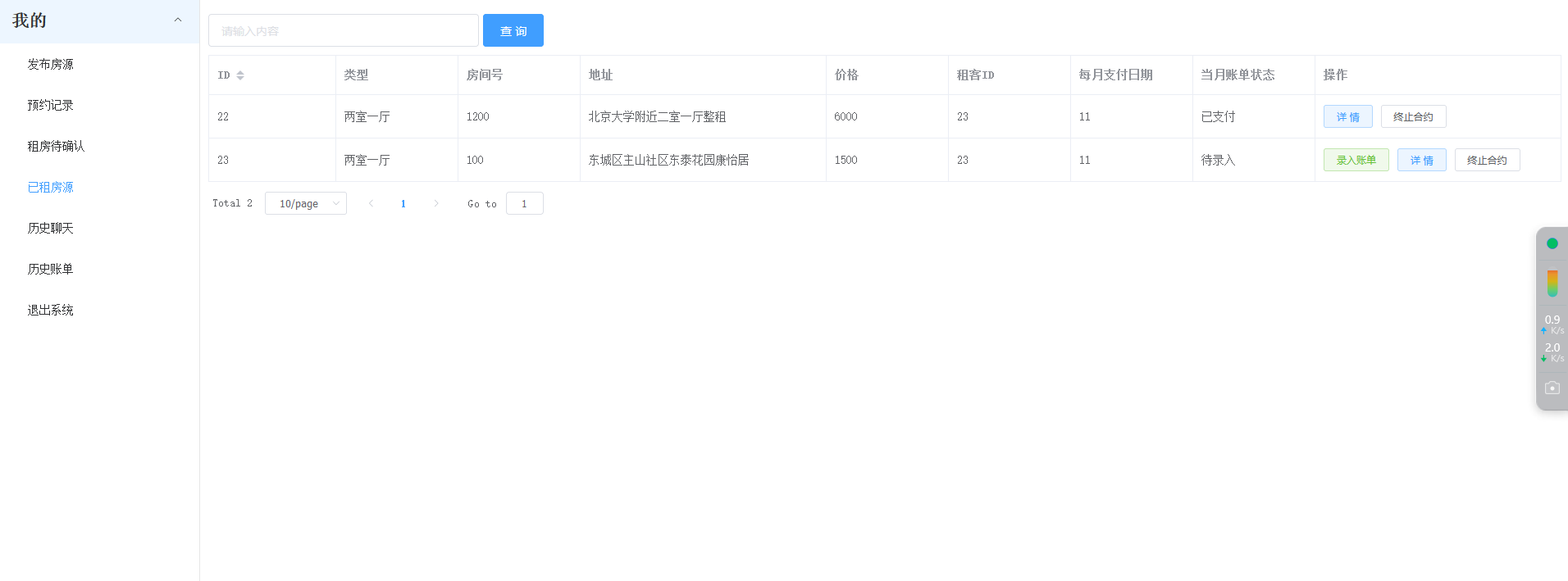Click room number cell 1200
The height and width of the screenshot is (581, 1568).
pos(477,116)
